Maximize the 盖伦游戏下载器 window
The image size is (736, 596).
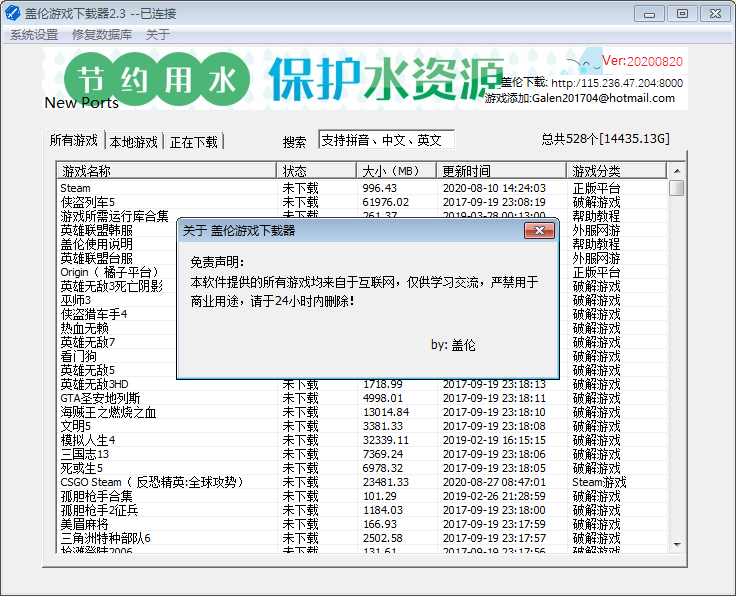pyautogui.click(x=682, y=14)
